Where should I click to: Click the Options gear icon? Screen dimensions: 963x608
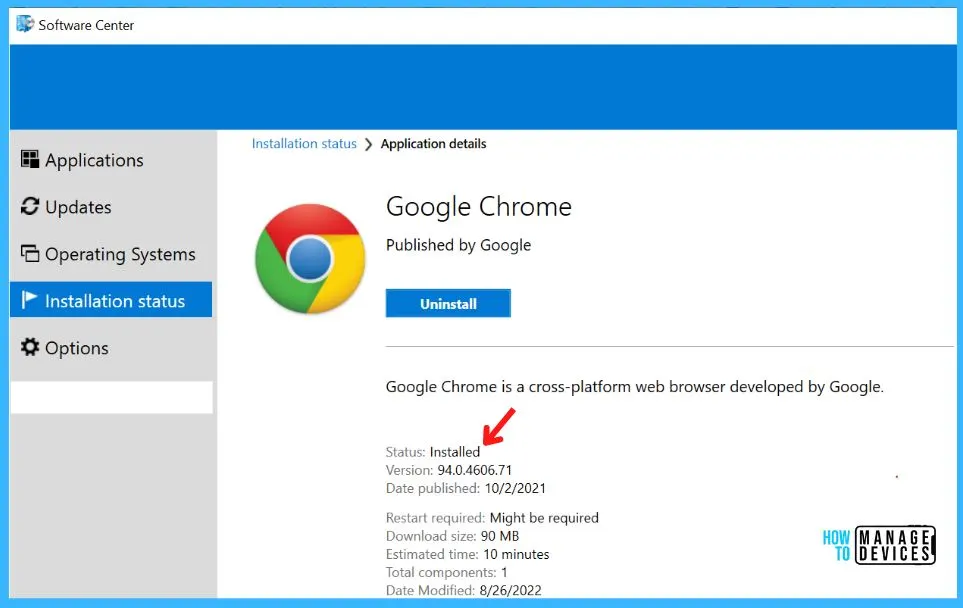(x=29, y=347)
